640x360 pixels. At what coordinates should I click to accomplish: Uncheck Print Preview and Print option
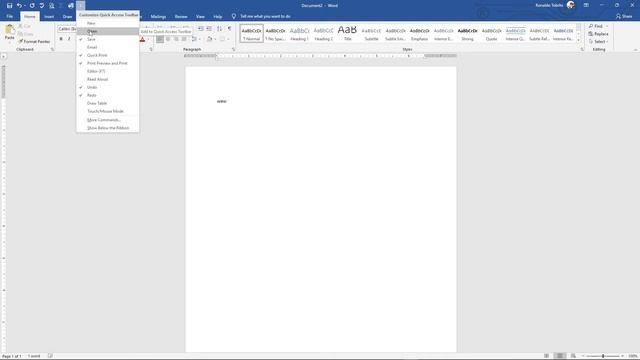108,63
